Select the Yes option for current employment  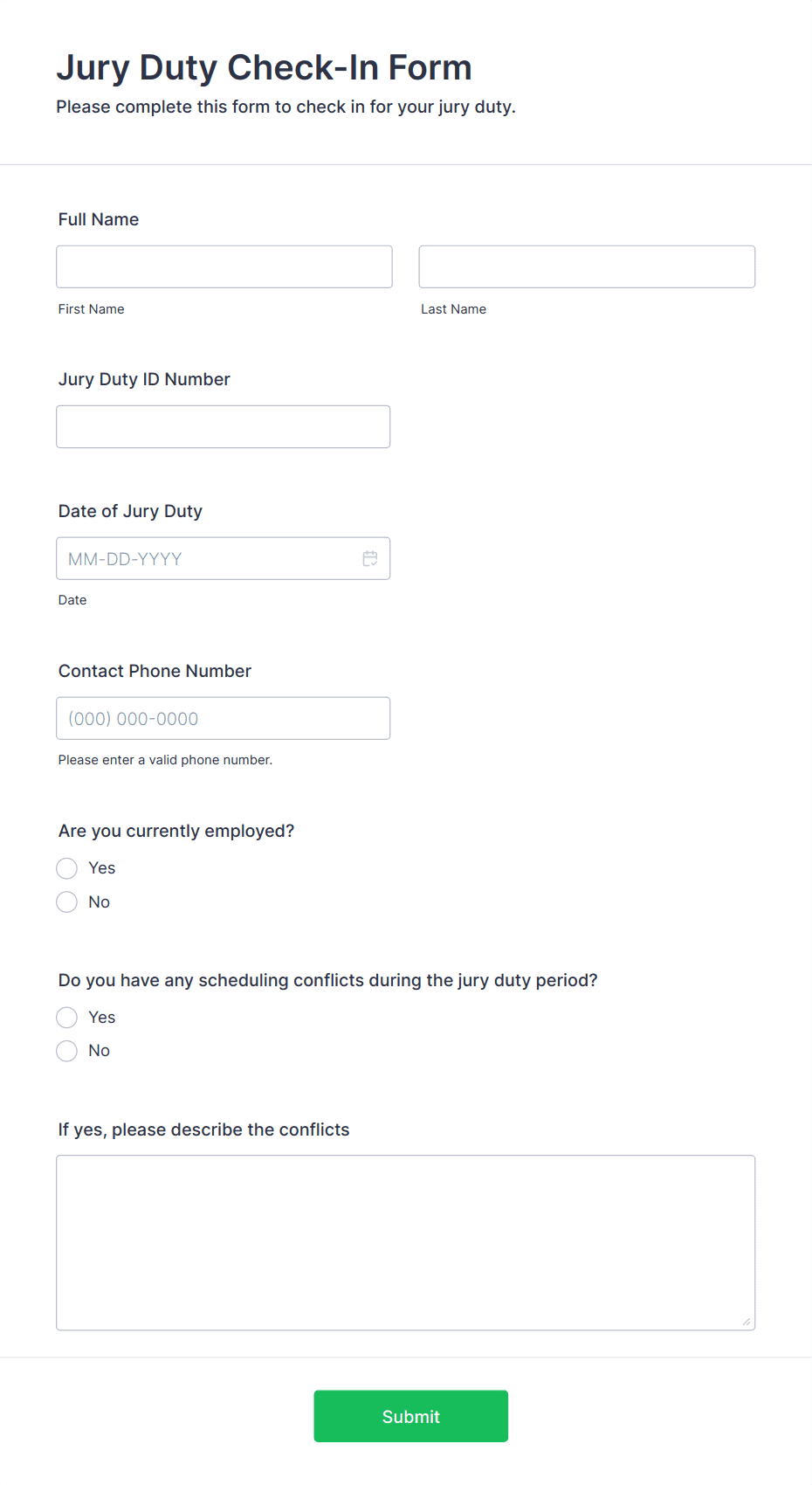[66, 867]
